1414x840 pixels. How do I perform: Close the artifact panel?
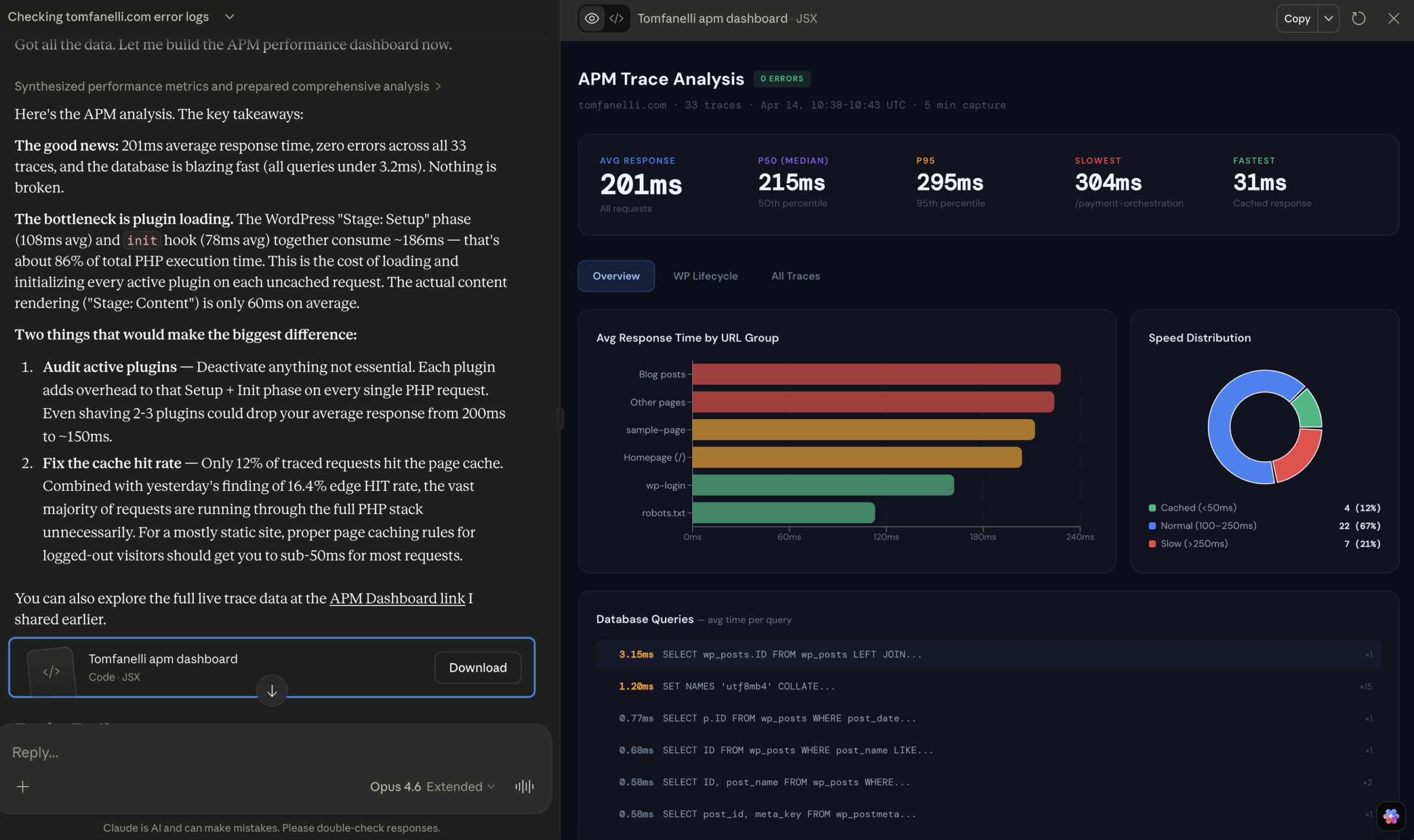point(1394,18)
